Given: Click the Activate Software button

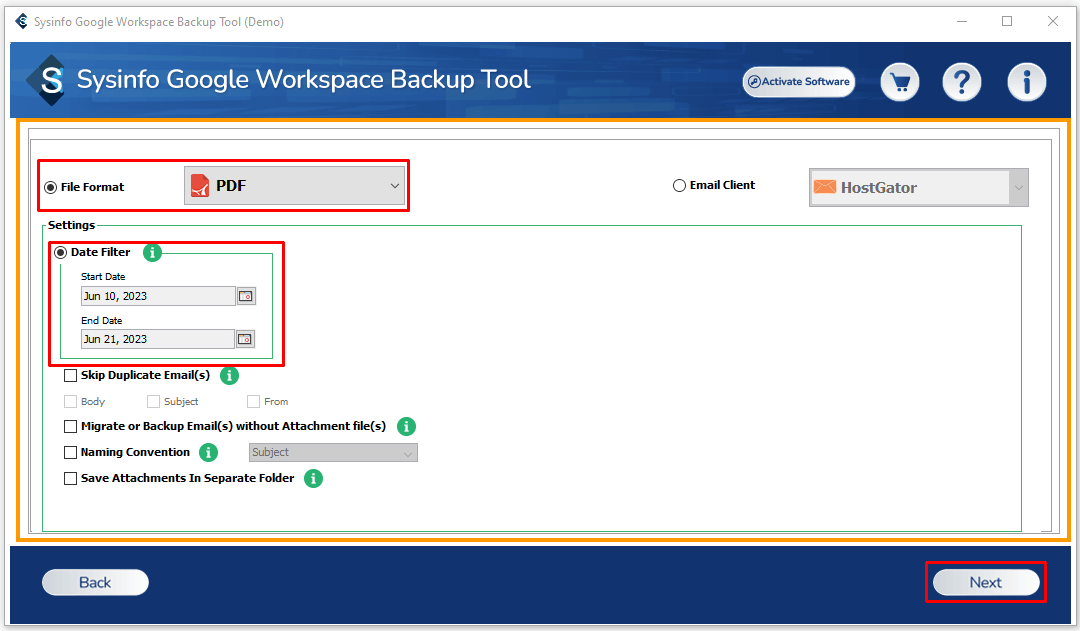Looking at the screenshot, I should (x=799, y=82).
